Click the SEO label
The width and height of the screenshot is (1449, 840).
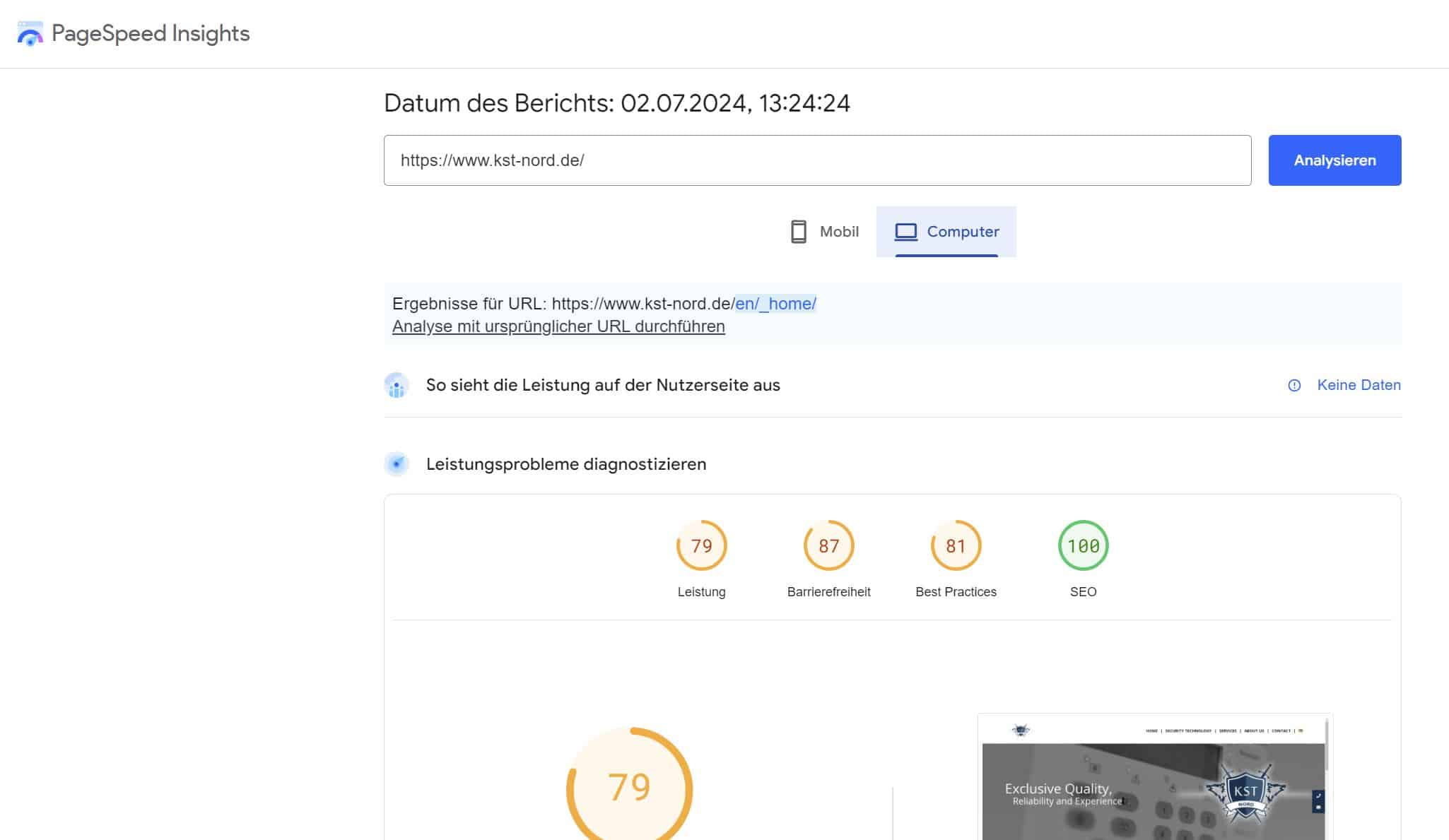[x=1083, y=592]
